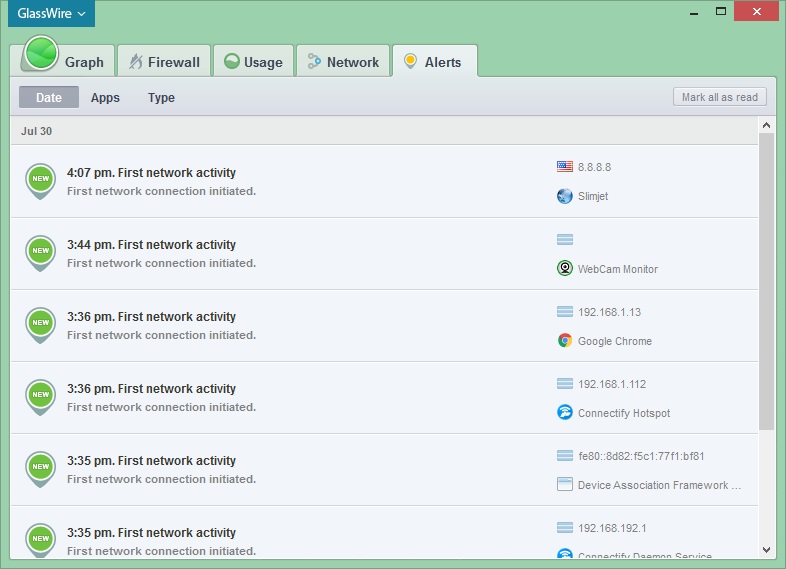Click Connectify Hotspot app name
786x569 pixels.
click(x=624, y=413)
